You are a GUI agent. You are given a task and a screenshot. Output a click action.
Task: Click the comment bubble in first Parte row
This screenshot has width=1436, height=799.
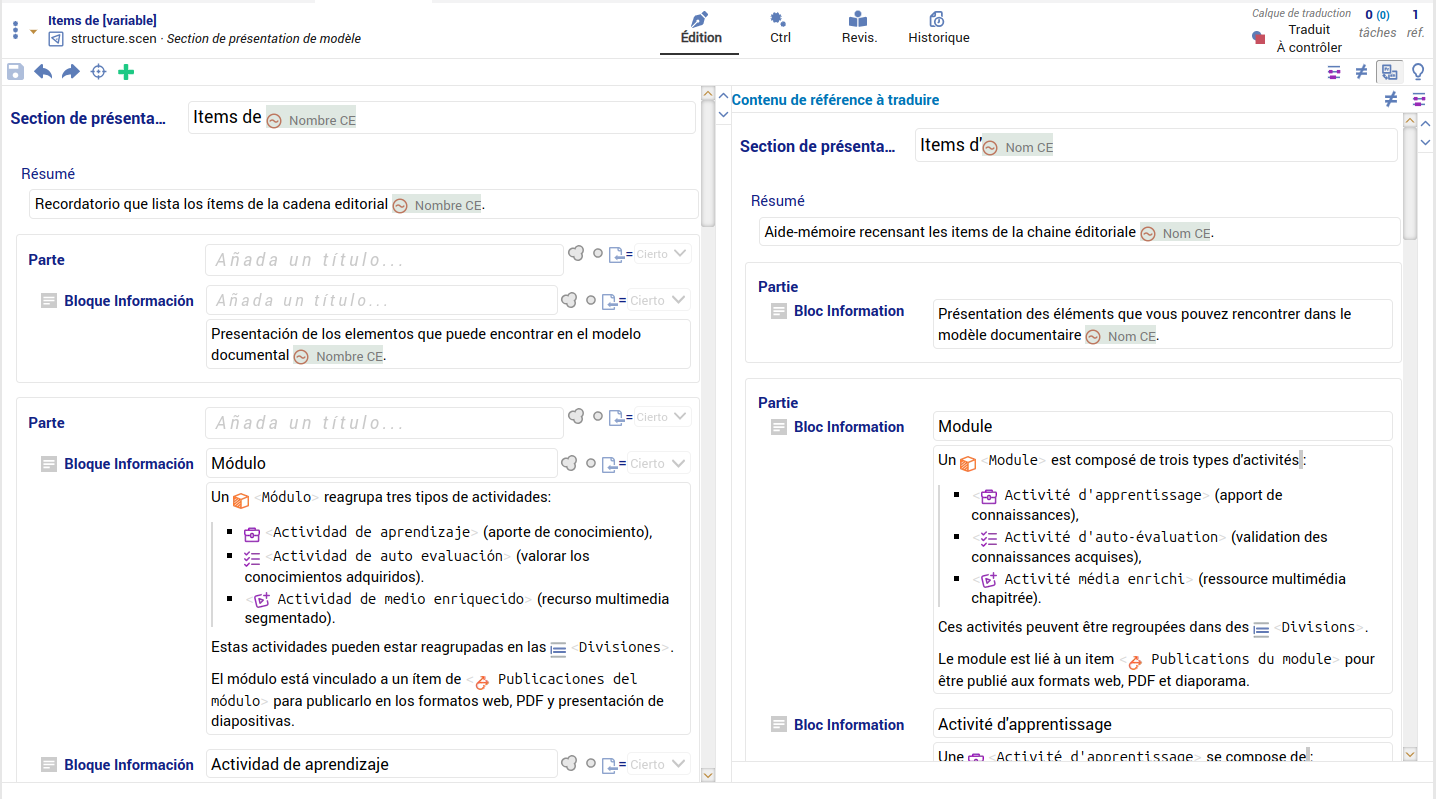(576, 254)
